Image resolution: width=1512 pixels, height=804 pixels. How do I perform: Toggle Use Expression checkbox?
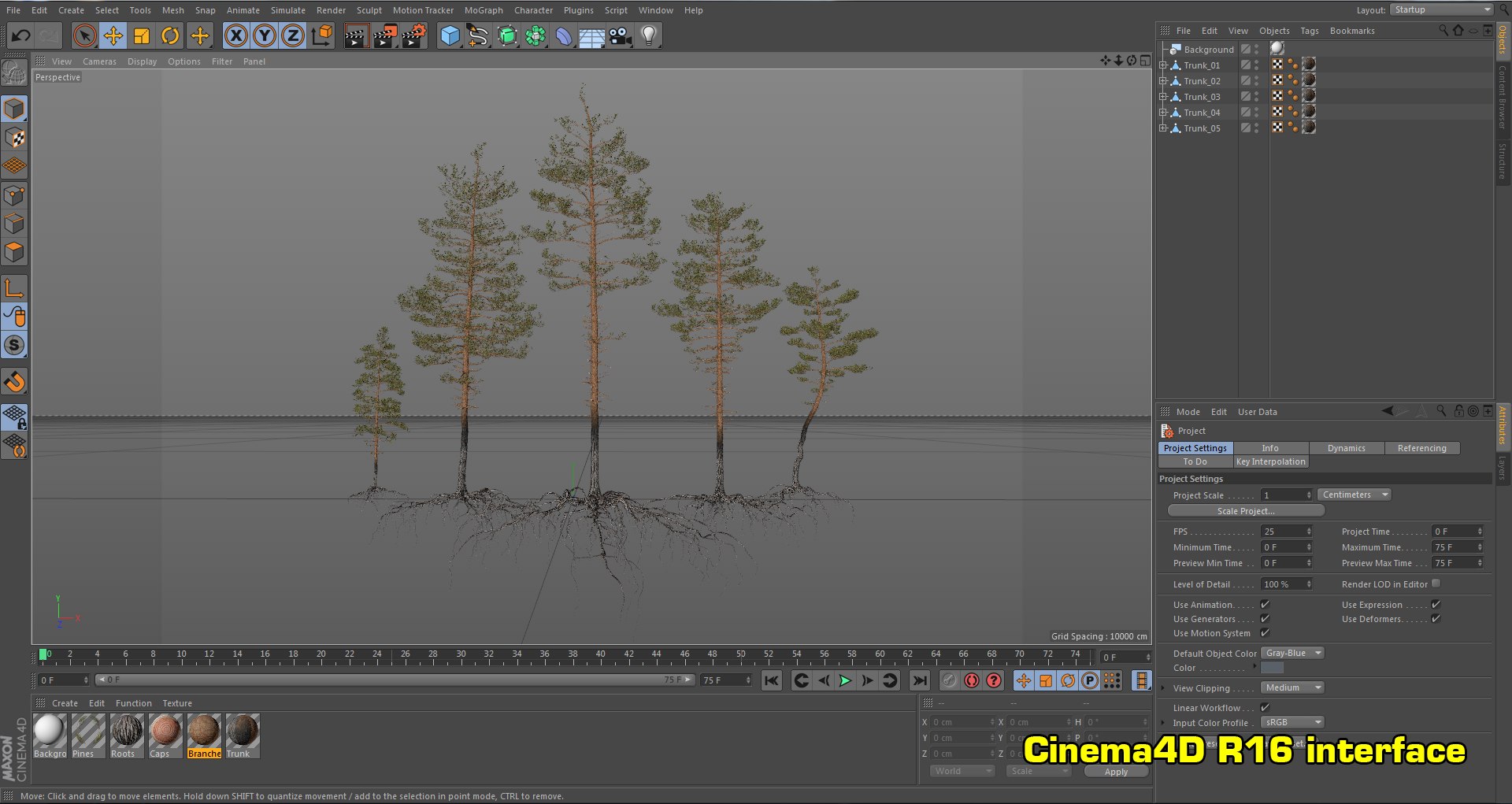(1436, 604)
